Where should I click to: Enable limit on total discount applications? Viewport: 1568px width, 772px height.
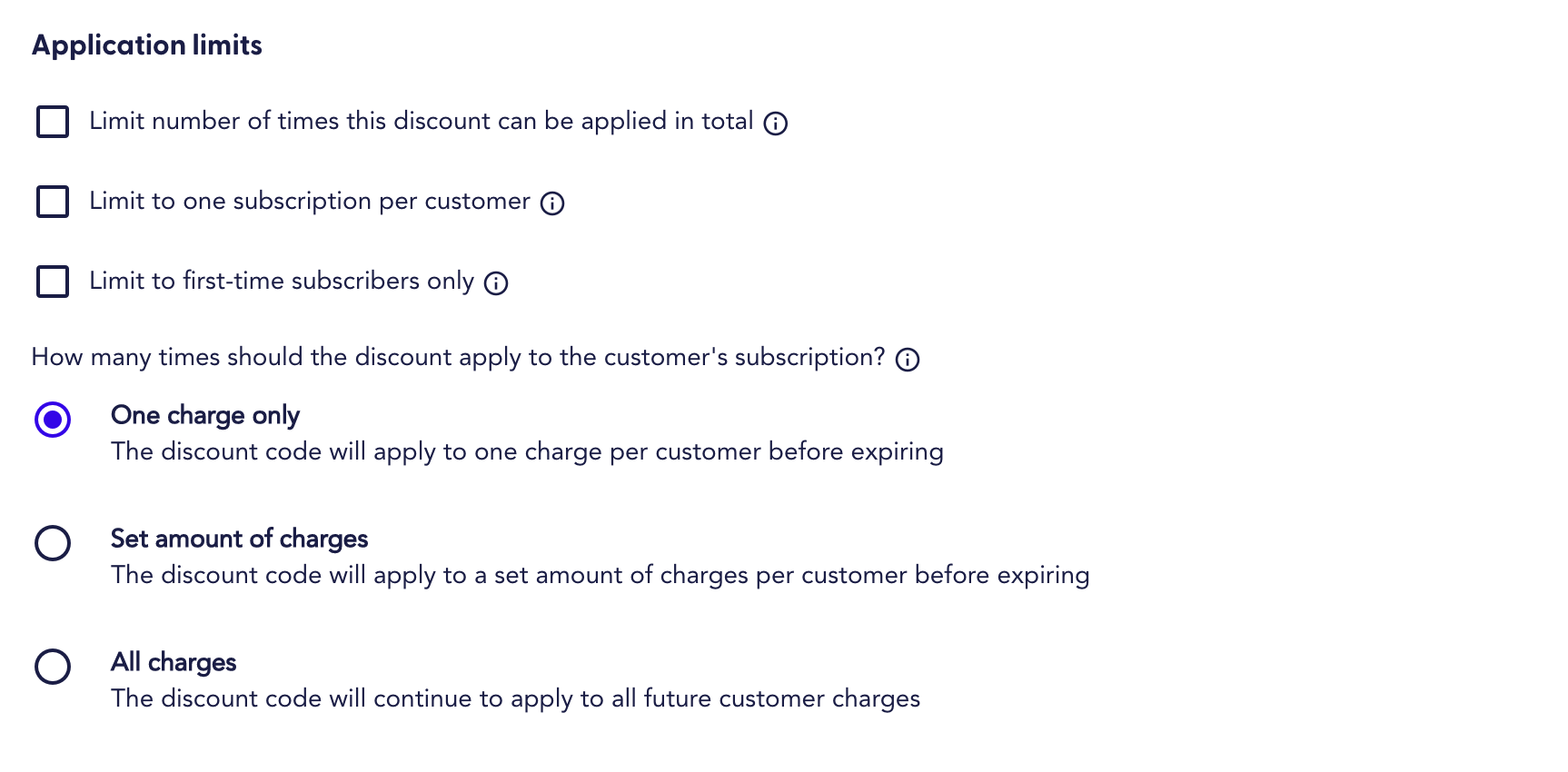tap(53, 121)
